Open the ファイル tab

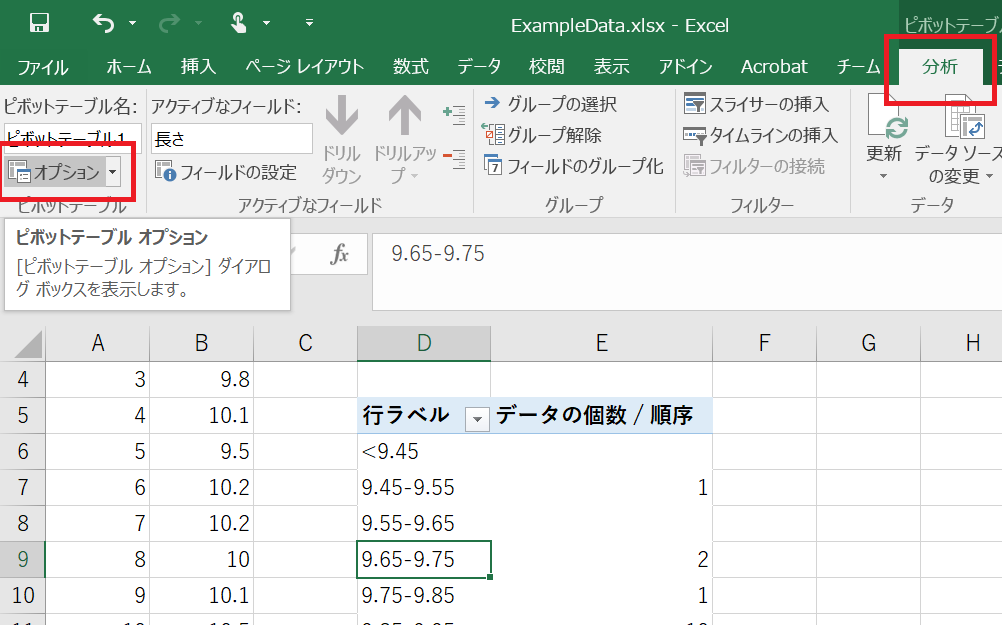pos(42,66)
